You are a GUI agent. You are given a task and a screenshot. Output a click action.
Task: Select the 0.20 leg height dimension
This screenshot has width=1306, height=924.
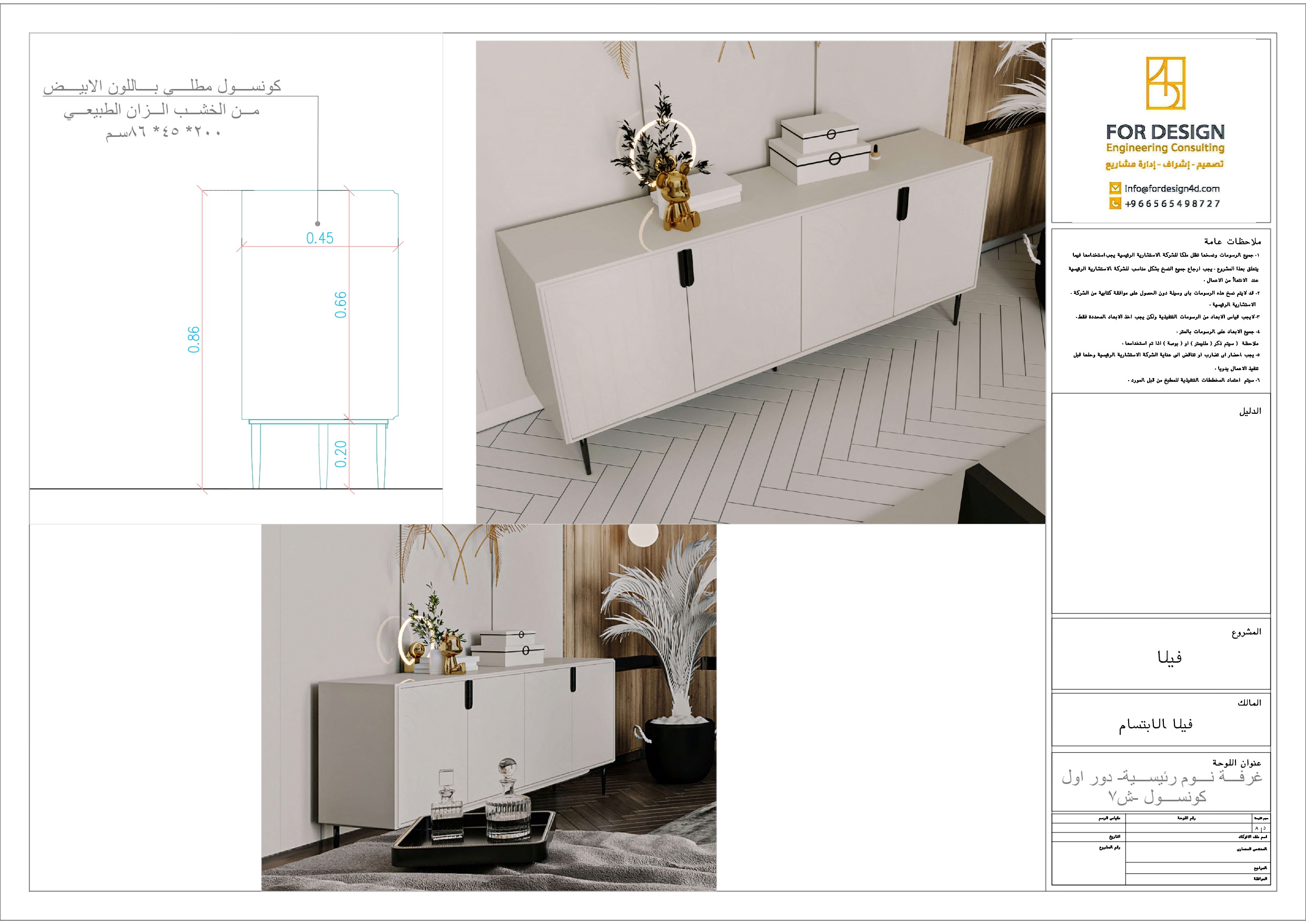(x=340, y=453)
